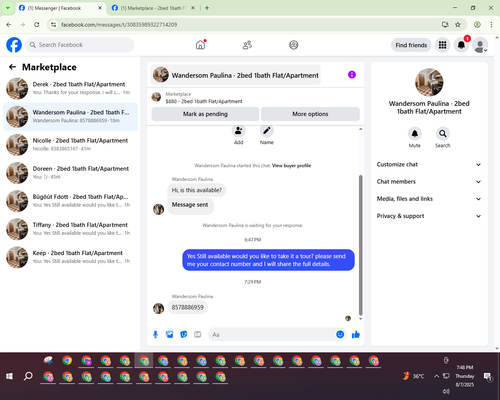Show hidden system tray icons
The height and width of the screenshot is (400, 500).
point(436,376)
